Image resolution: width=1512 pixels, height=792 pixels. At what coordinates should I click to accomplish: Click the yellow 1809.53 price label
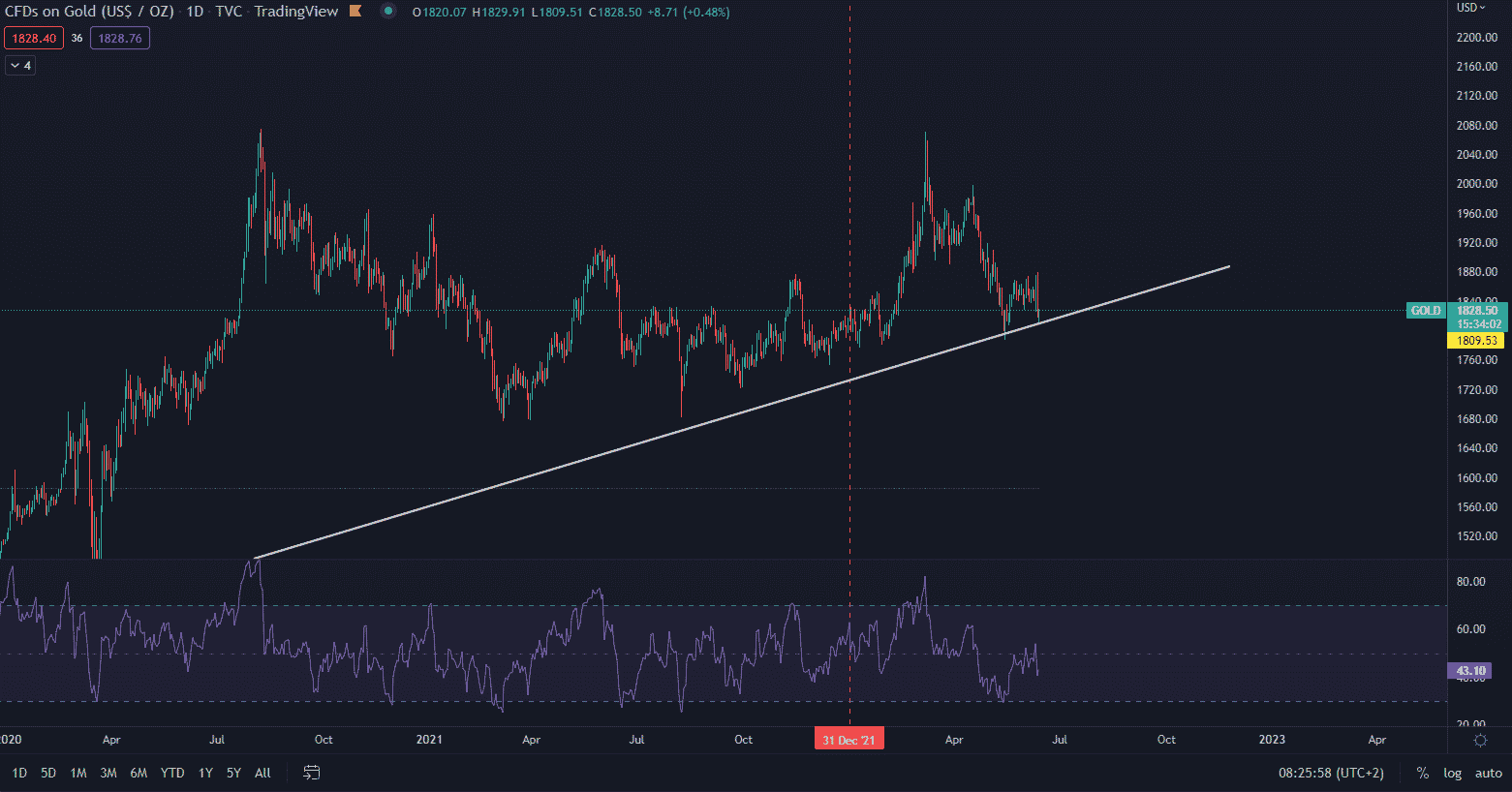[1476, 341]
